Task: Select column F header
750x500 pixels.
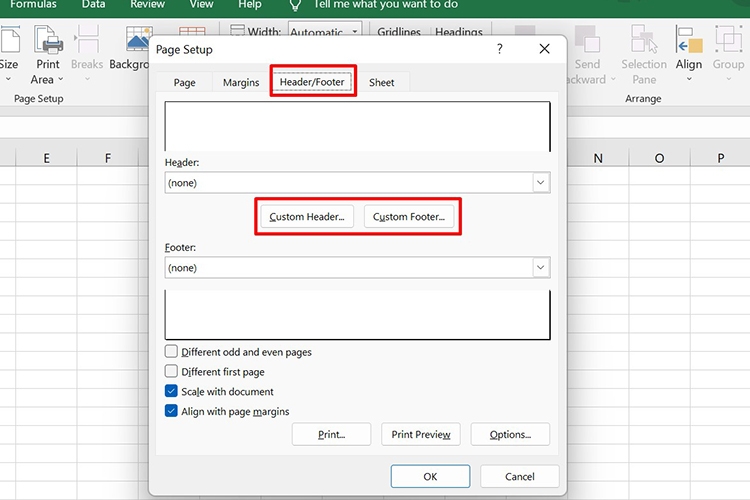Action: click(x=108, y=158)
